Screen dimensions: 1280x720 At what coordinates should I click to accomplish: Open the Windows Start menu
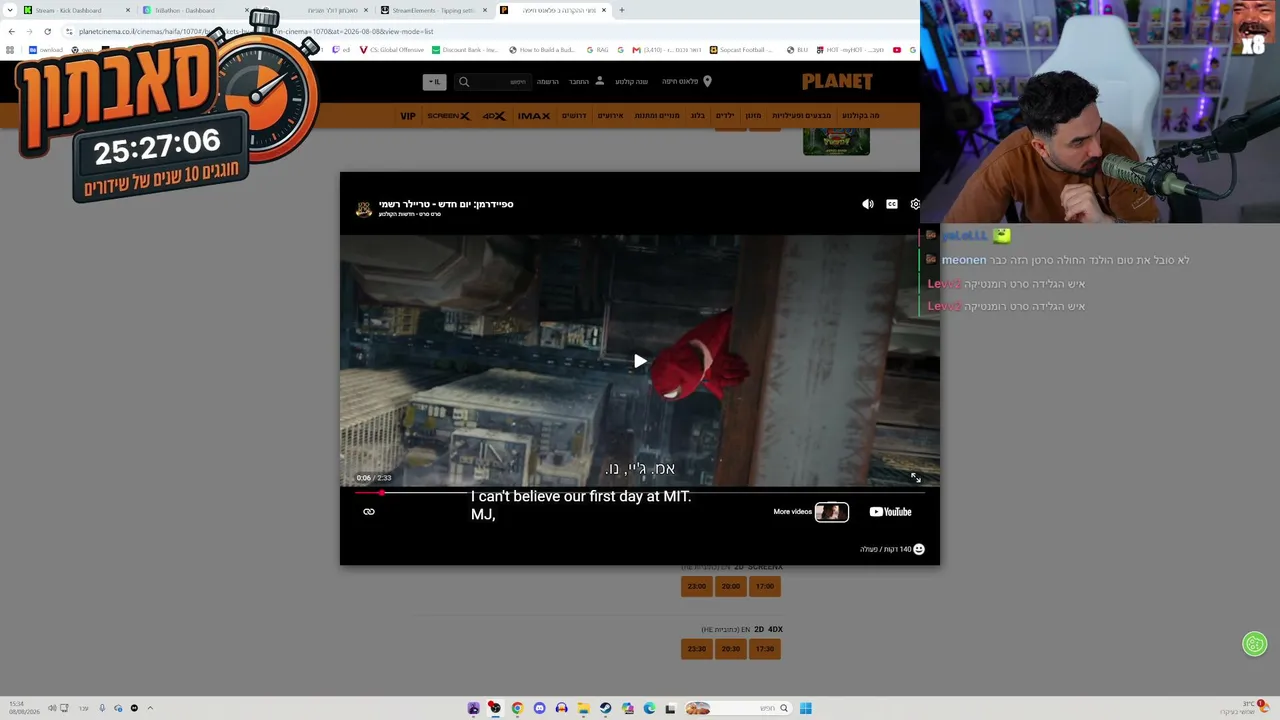(x=805, y=708)
